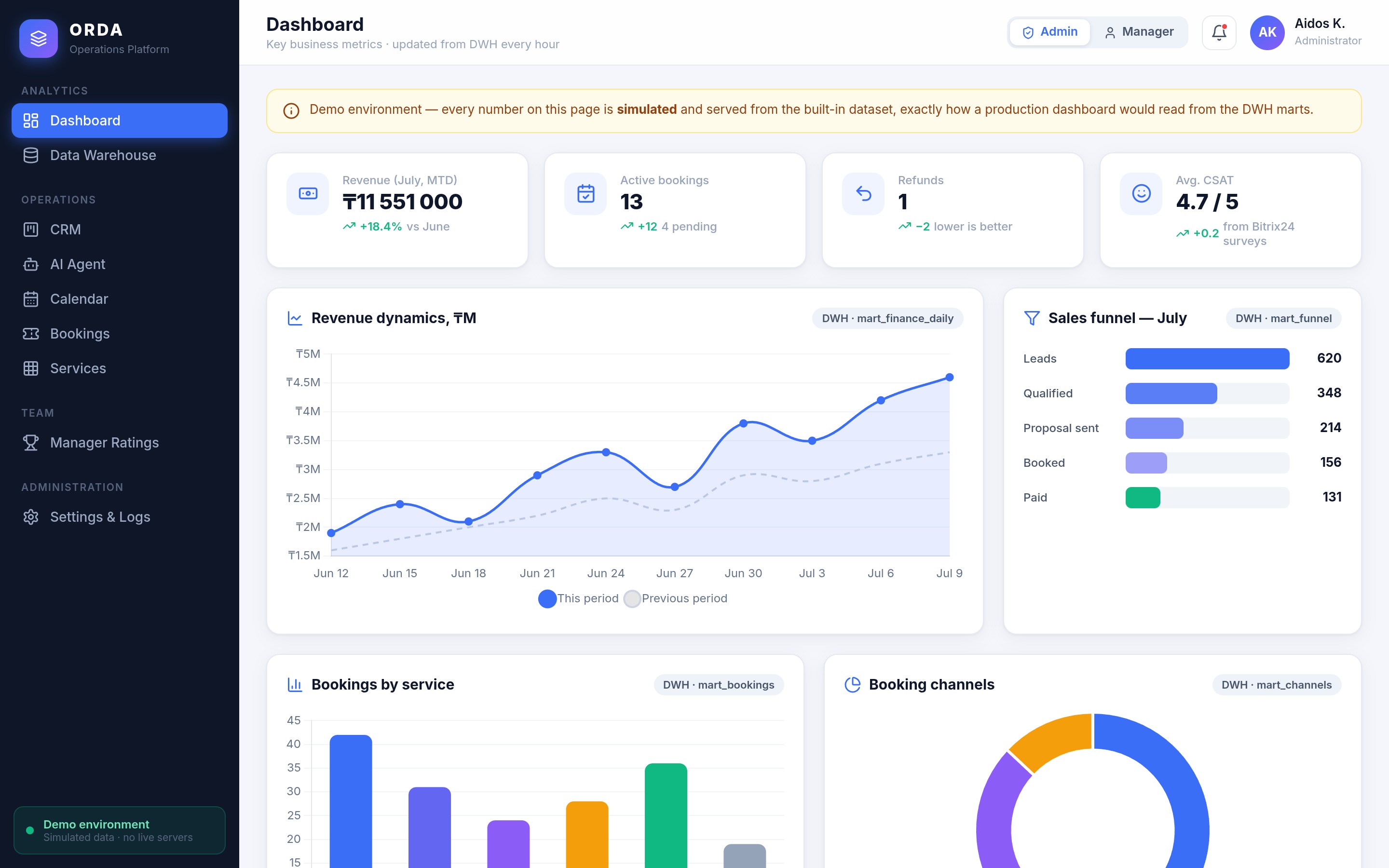Click the Jun 12 data point on chart
This screenshot has height=868, width=1389.
[x=331, y=533]
